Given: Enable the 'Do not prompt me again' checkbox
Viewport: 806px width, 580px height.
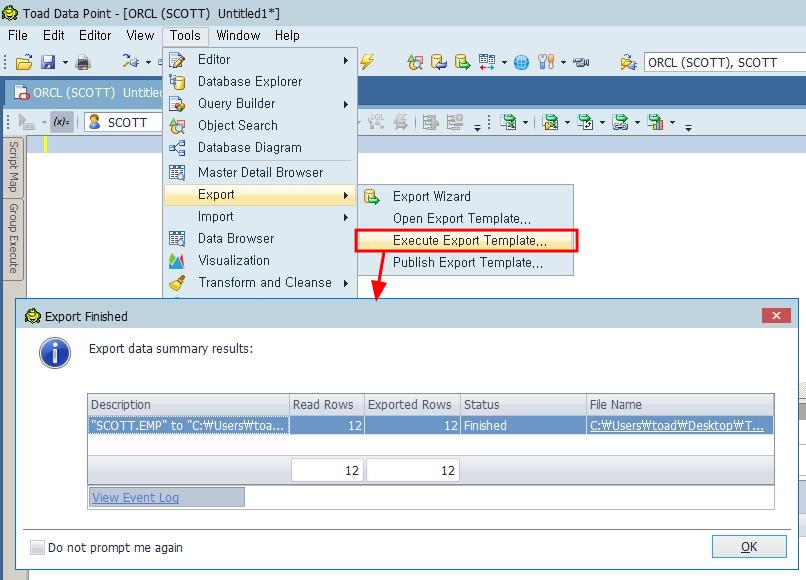Looking at the screenshot, I should [38, 548].
